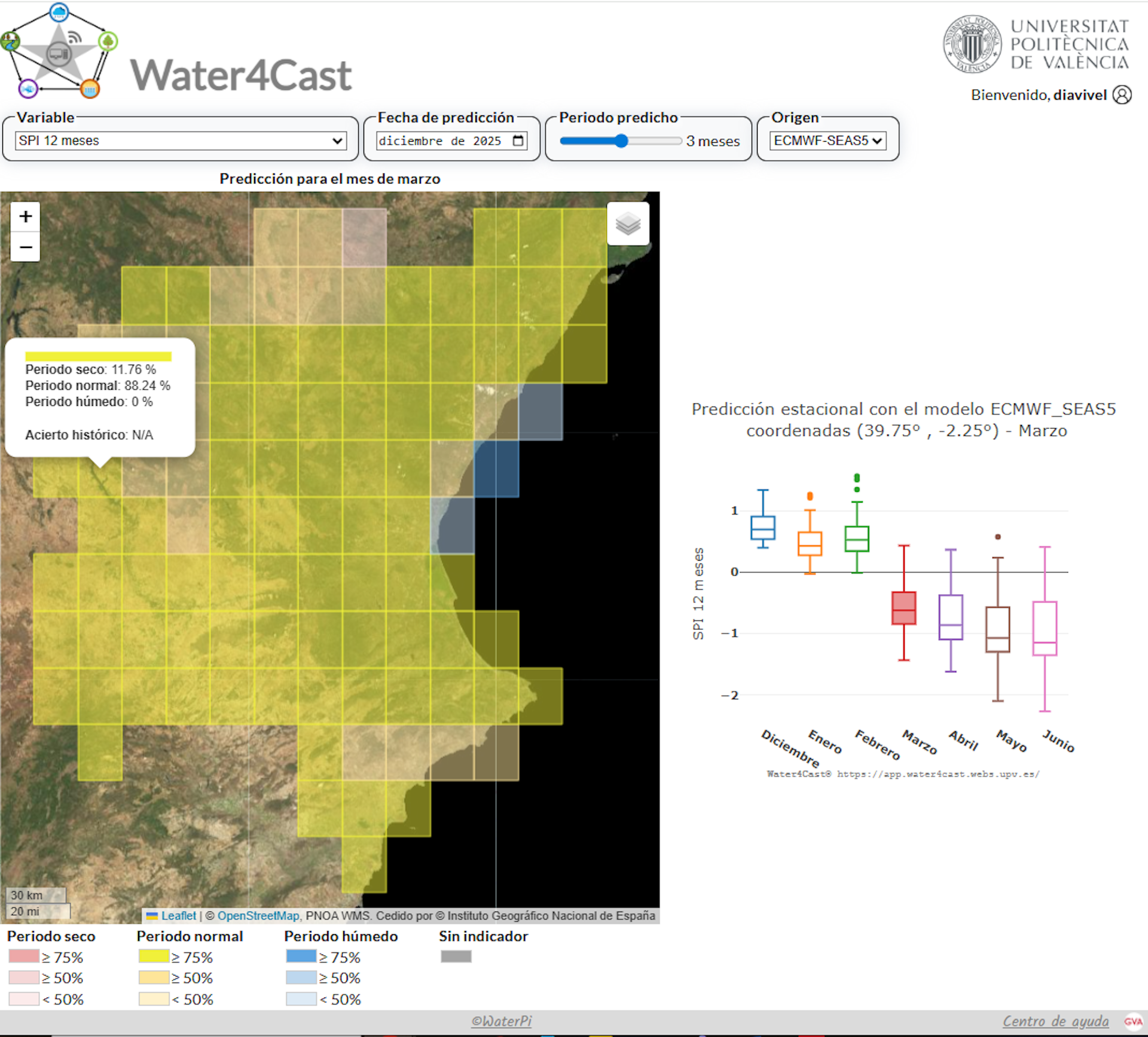
Task: Open the Centro de ayuda link
Action: pos(1055,1021)
